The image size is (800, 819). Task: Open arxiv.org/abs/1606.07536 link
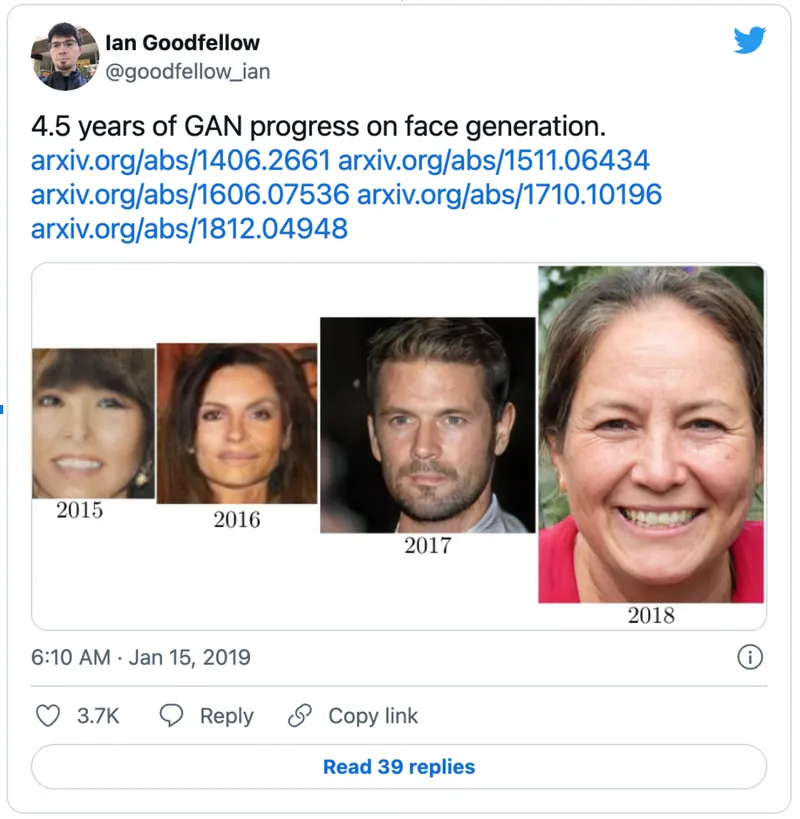[x=180, y=194]
